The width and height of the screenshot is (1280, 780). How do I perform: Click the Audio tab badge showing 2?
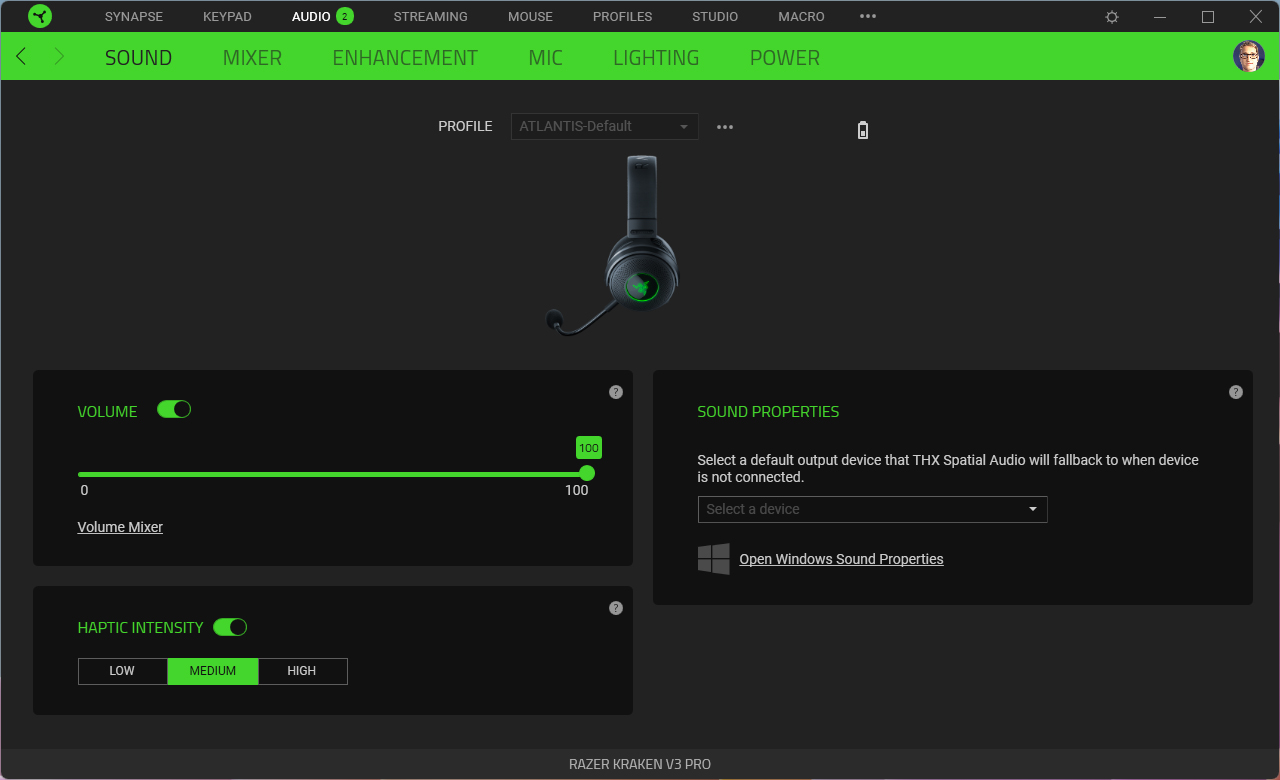click(x=345, y=16)
